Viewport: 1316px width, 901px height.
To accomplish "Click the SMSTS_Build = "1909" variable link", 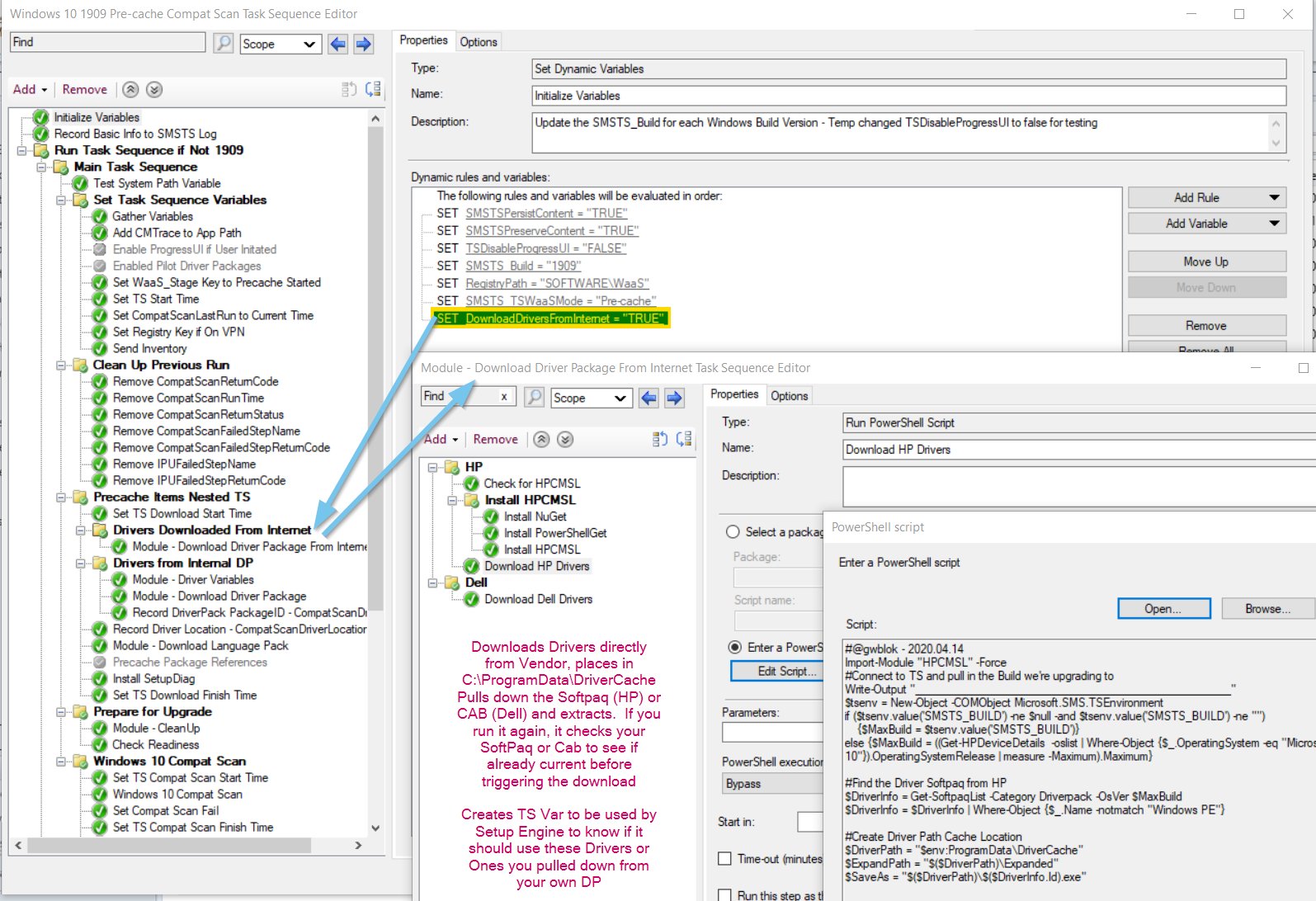I will click(x=523, y=266).
